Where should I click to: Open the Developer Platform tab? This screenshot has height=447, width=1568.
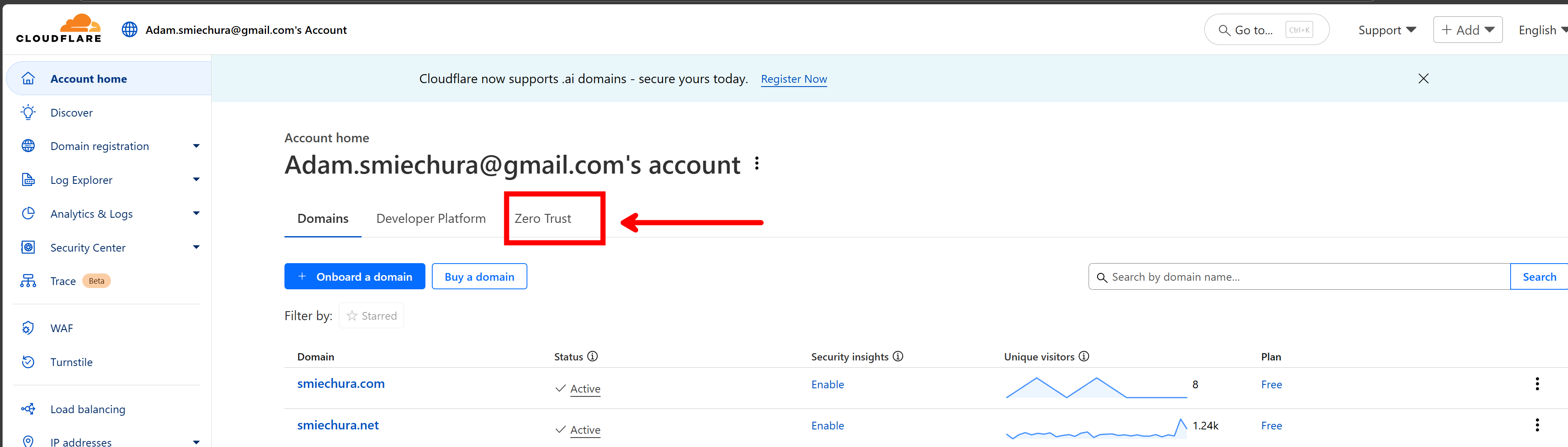(431, 218)
